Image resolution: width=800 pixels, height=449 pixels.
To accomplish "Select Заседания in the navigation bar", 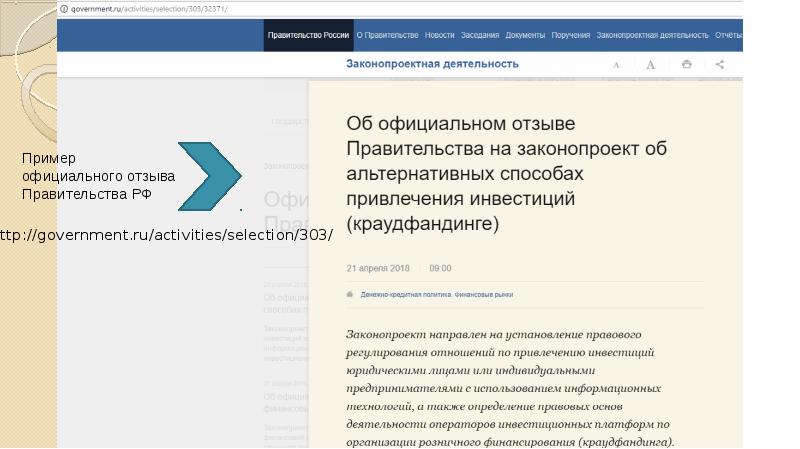I will click(x=480, y=35).
